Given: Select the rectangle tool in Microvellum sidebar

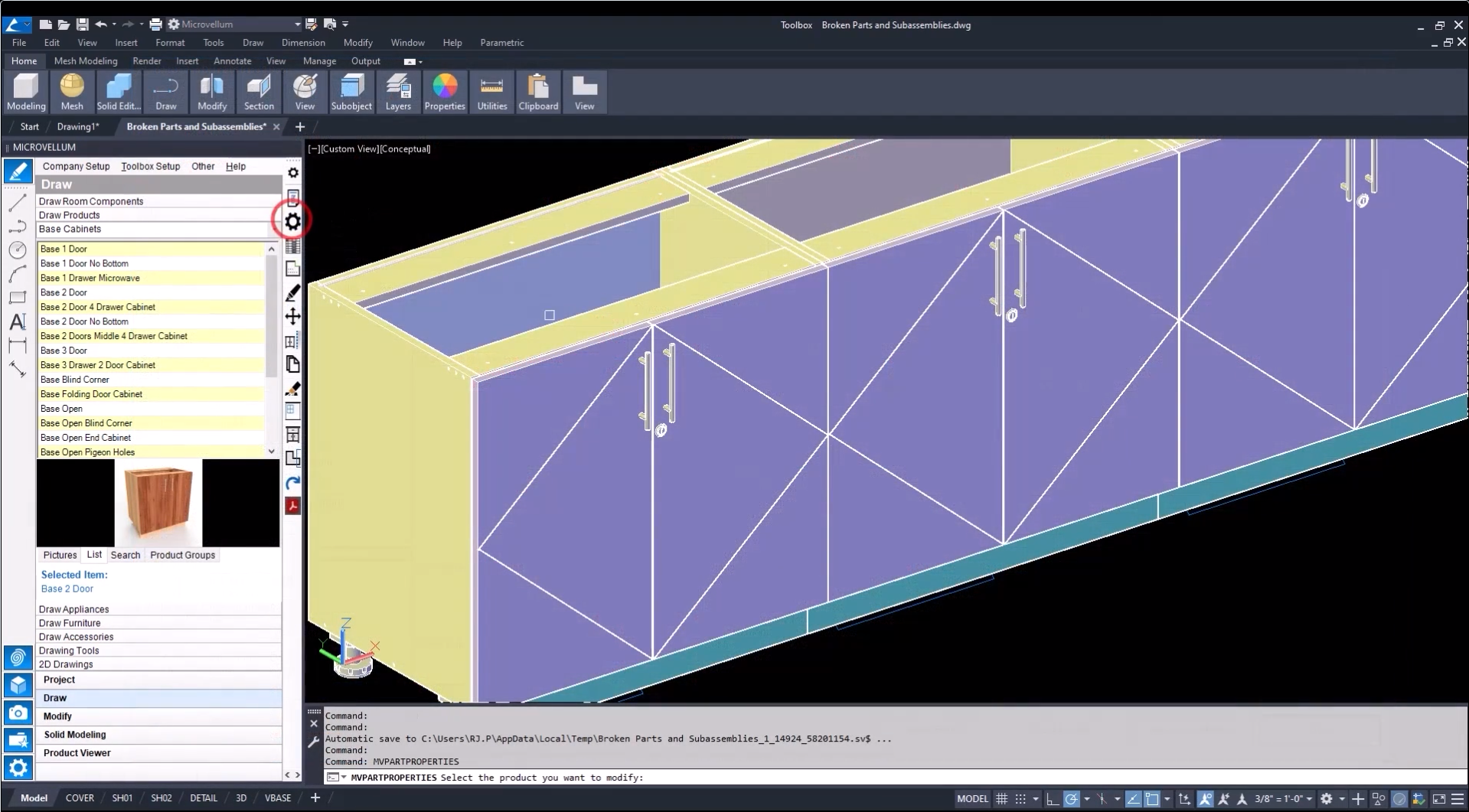Looking at the screenshot, I should tap(18, 298).
